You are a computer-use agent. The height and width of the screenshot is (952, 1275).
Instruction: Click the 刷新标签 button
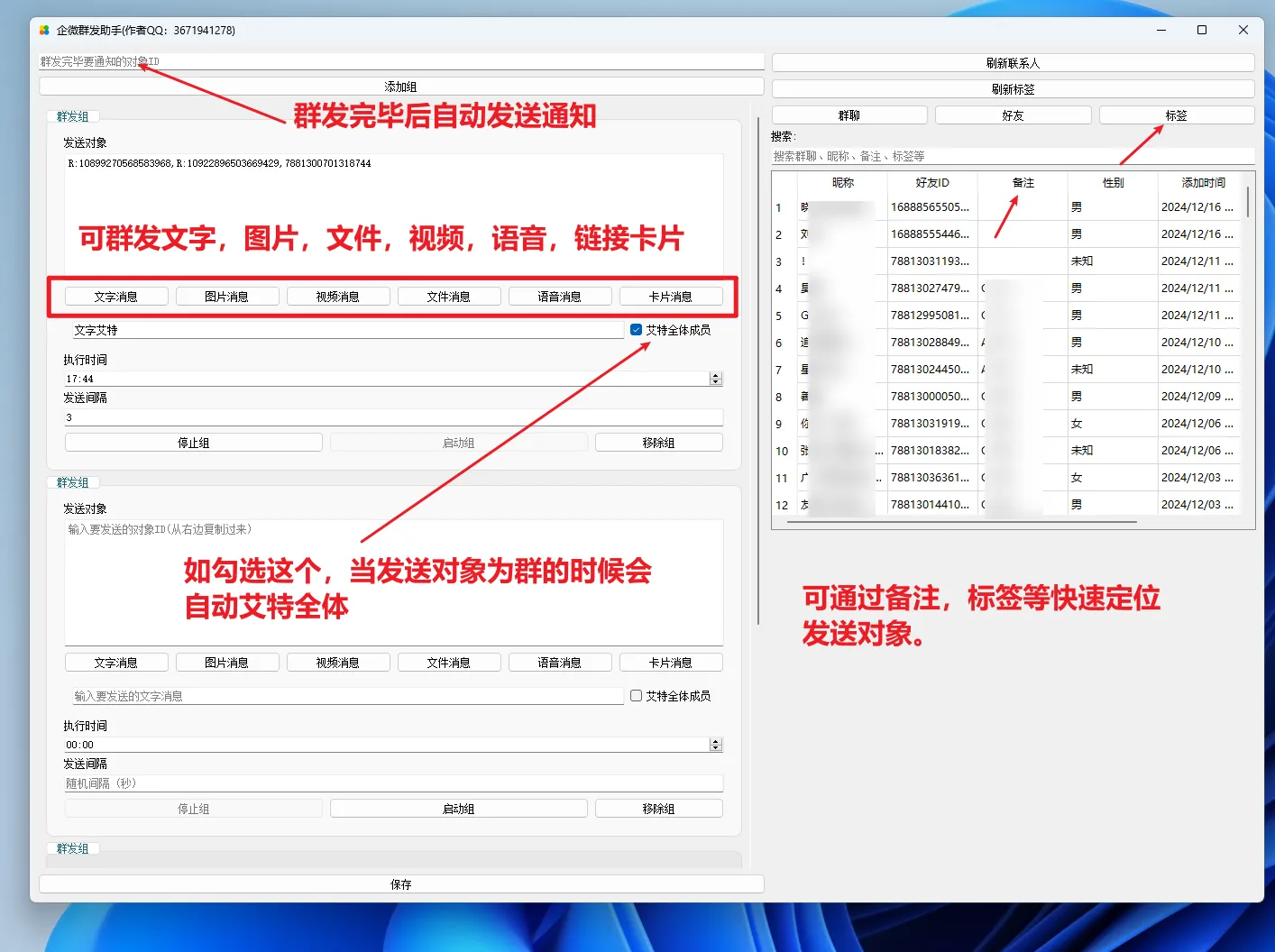(1013, 89)
